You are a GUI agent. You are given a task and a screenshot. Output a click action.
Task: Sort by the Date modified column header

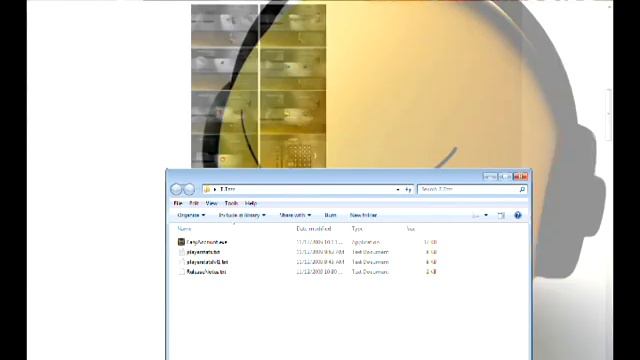[x=313, y=229]
